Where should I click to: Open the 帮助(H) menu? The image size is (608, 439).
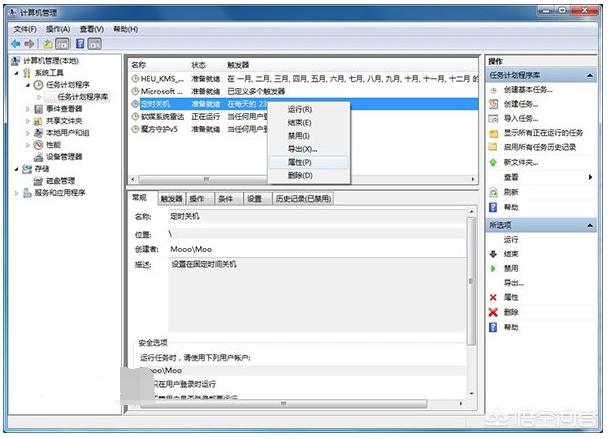(125, 29)
